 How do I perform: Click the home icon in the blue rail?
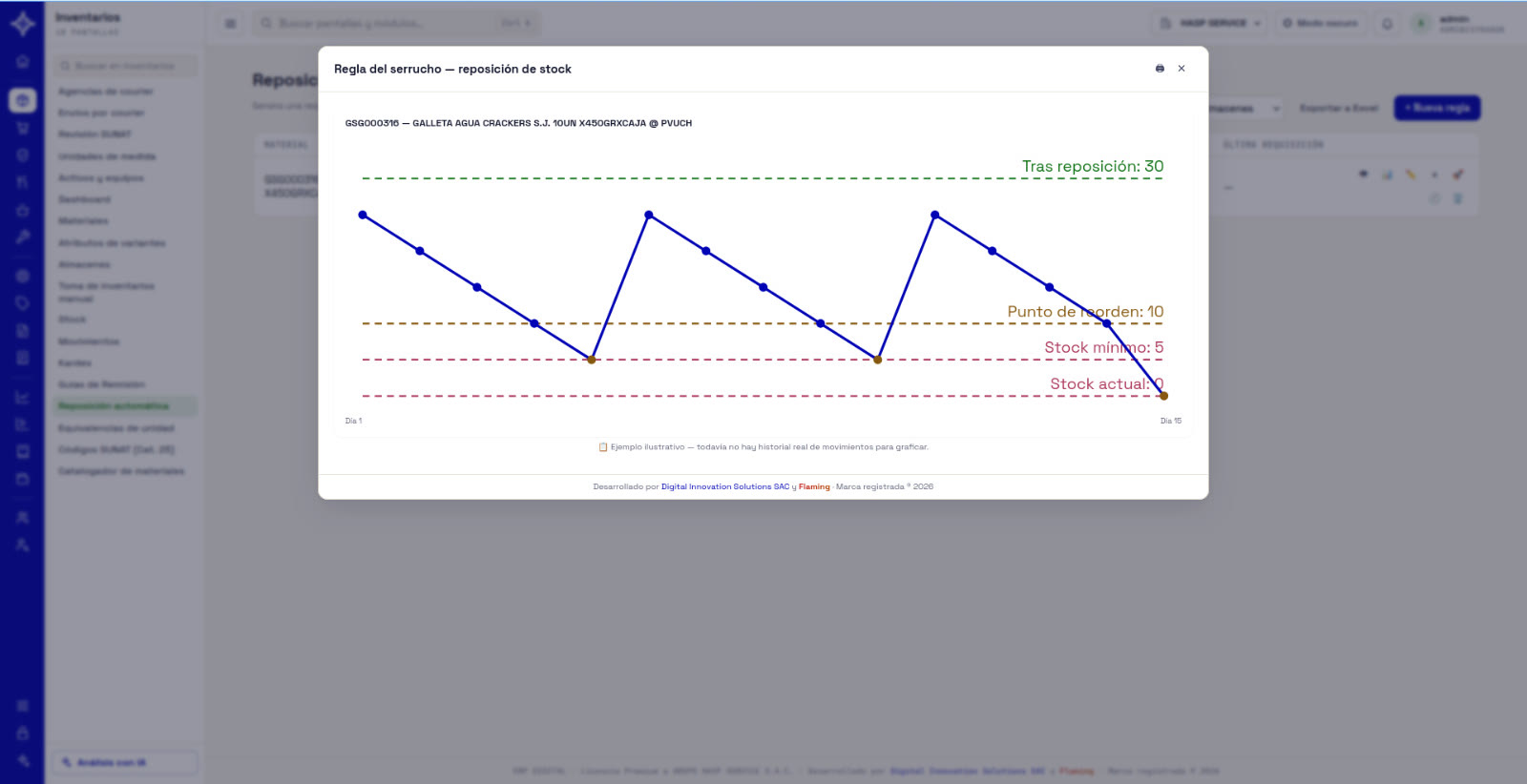pyautogui.click(x=23, y=62)
